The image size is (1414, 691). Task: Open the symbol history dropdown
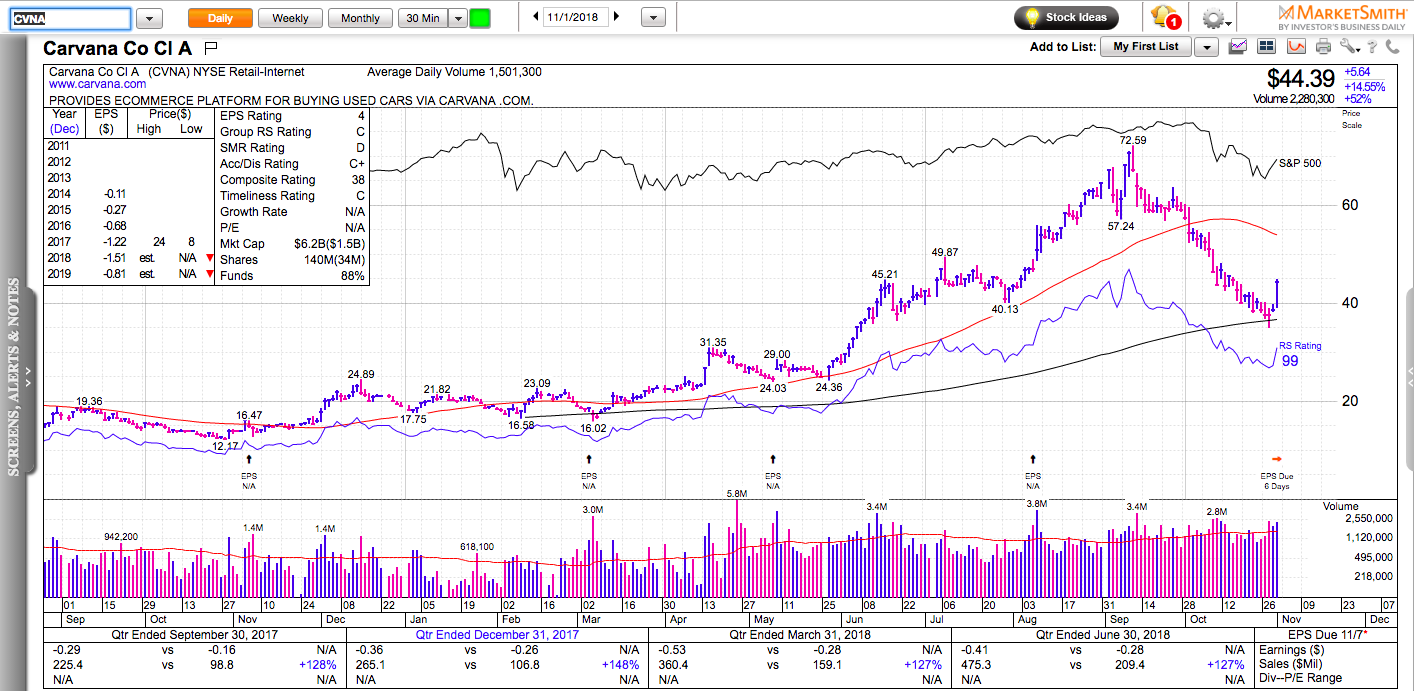(x=149, y=18)
